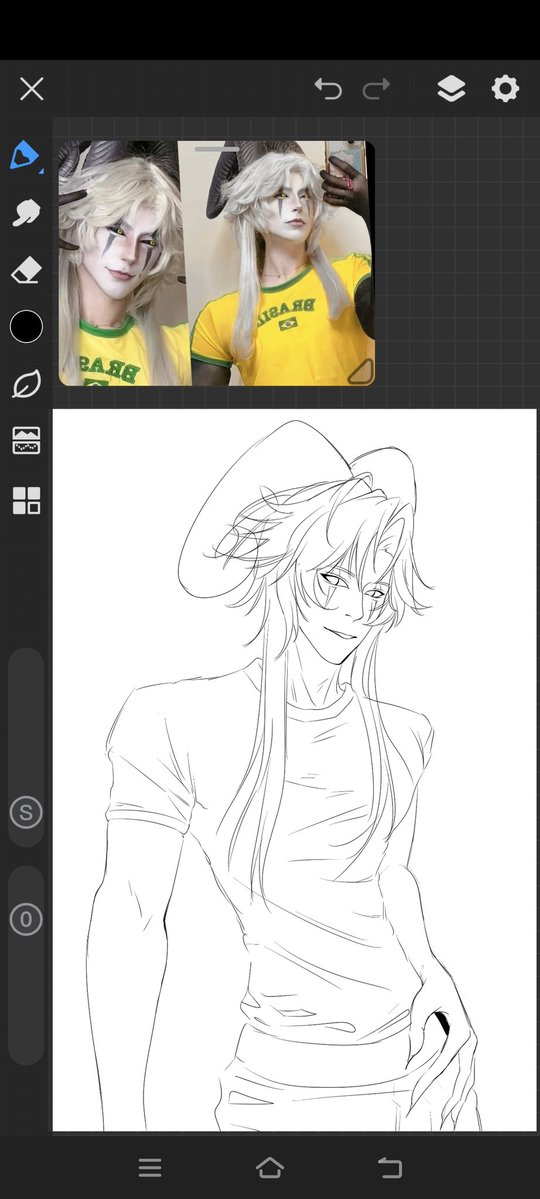The image size is (540, 1199).
Task: Open the four-square grid menu icon
Action: 26,500
